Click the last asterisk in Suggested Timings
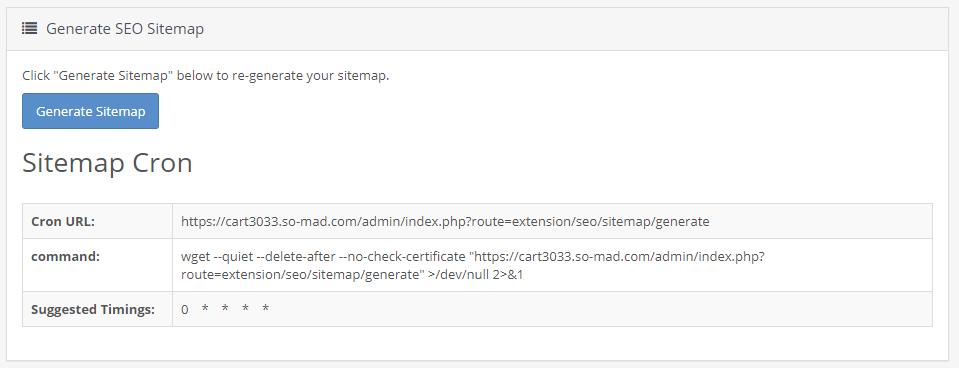 265,308
